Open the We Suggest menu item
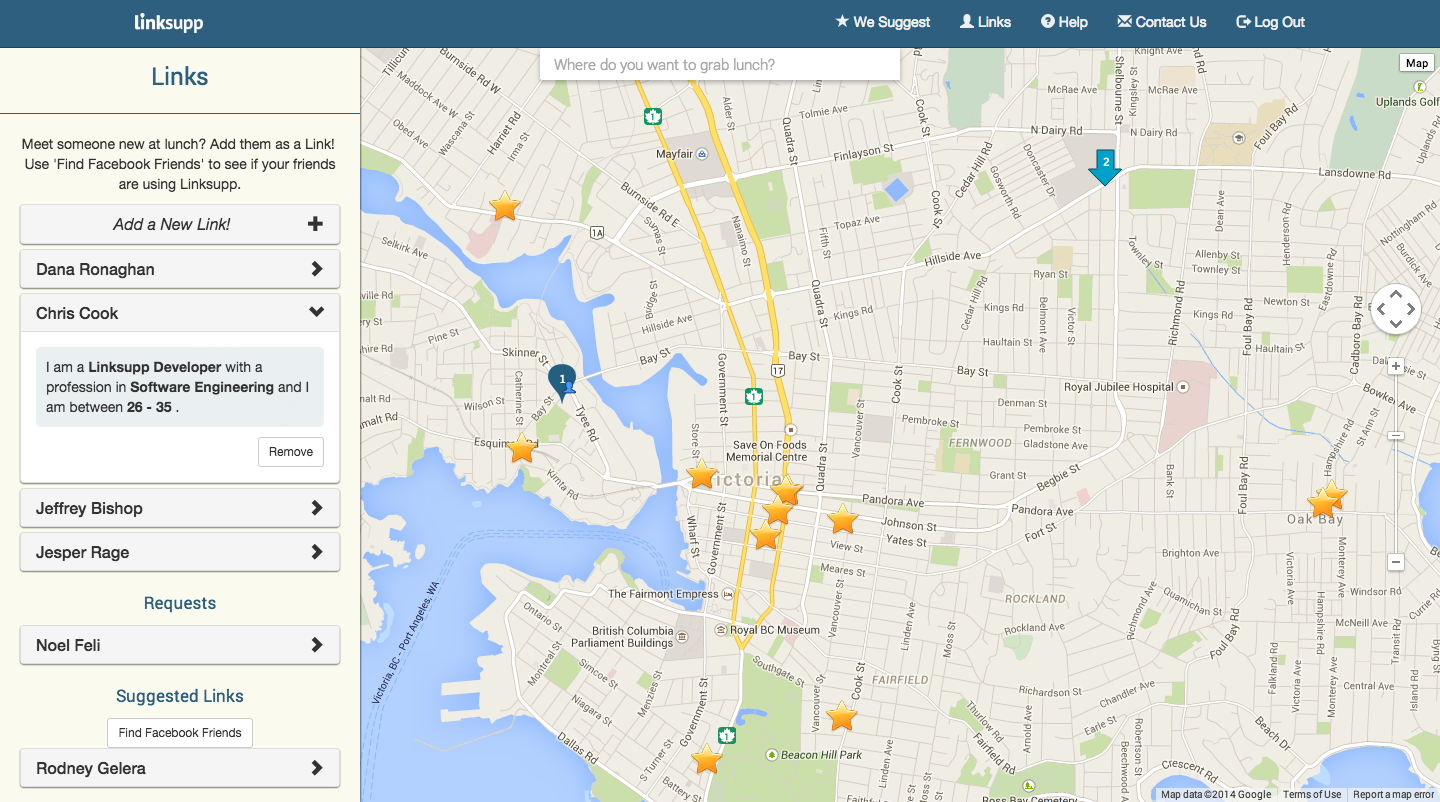Screen dimensions: 1440x802 pyautogui.click(x=883, y=22)
